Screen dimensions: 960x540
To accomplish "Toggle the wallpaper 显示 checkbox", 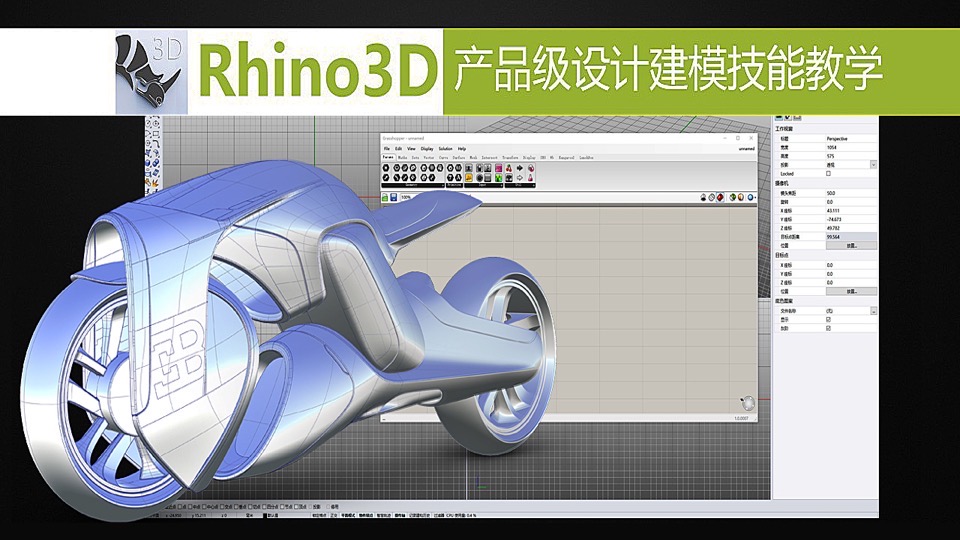I will pos(828,319).
